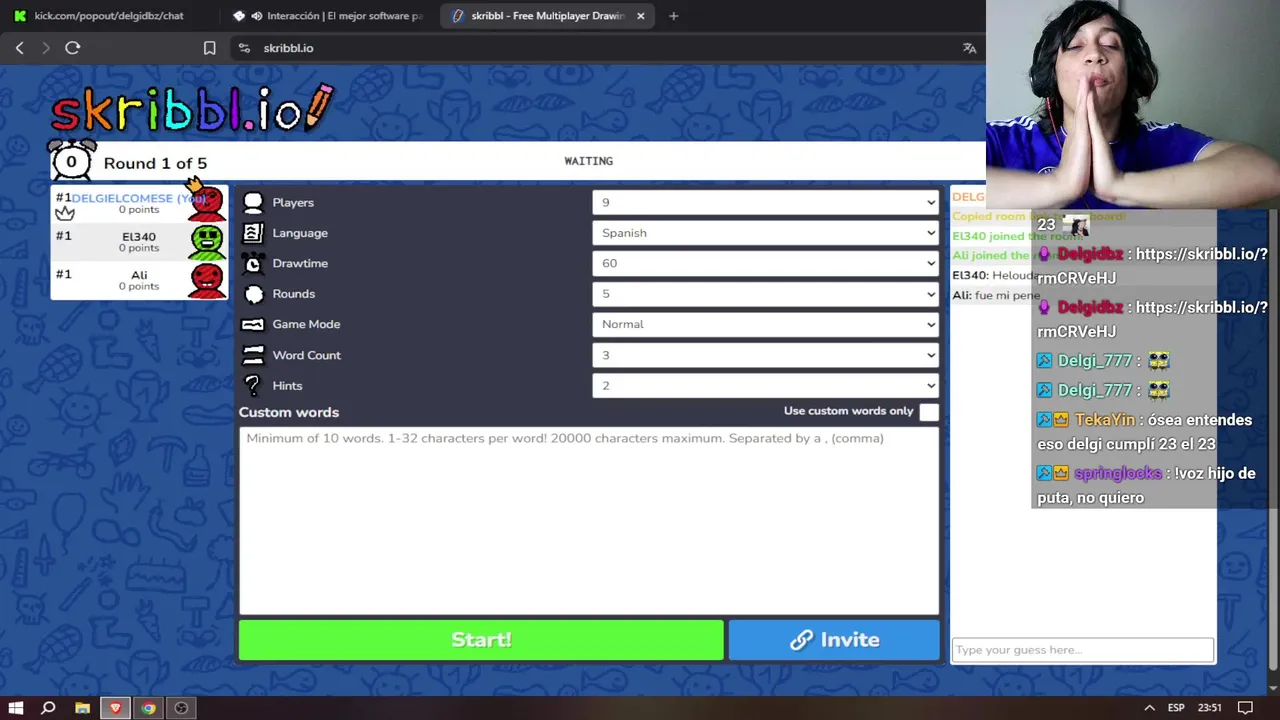Viewport: 1280px width, 720px height.
Task: Open a new browser tab
Action: pyautogui.click(x=673, y=16)
